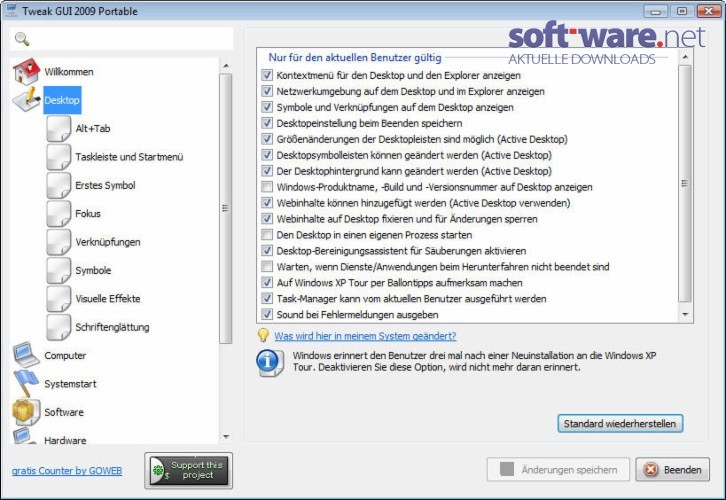
Task: Click options list scrollbar up arrow
Action: [x=685, y=56]
